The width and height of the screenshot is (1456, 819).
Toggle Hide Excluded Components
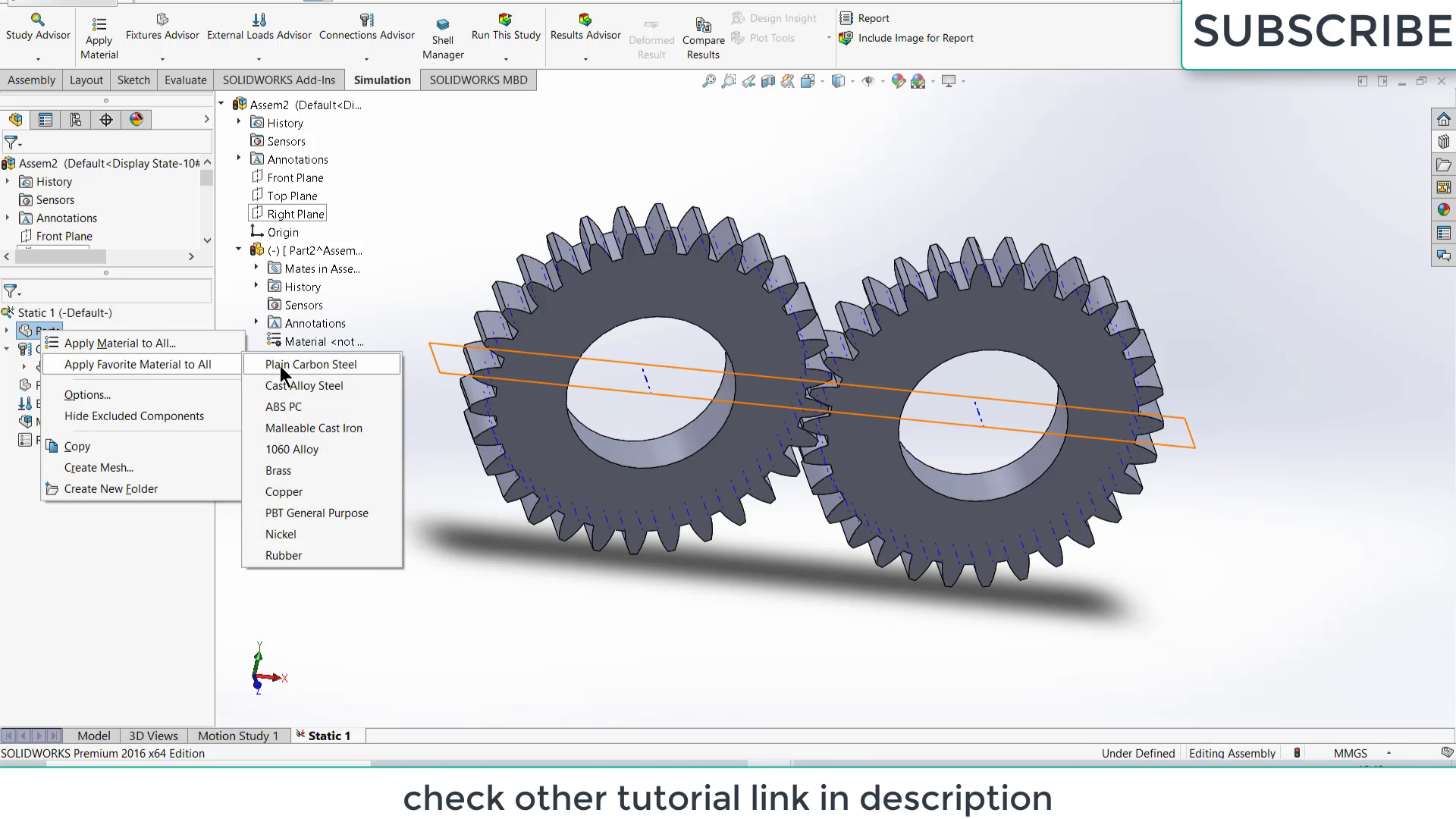(x=134, y=416)
